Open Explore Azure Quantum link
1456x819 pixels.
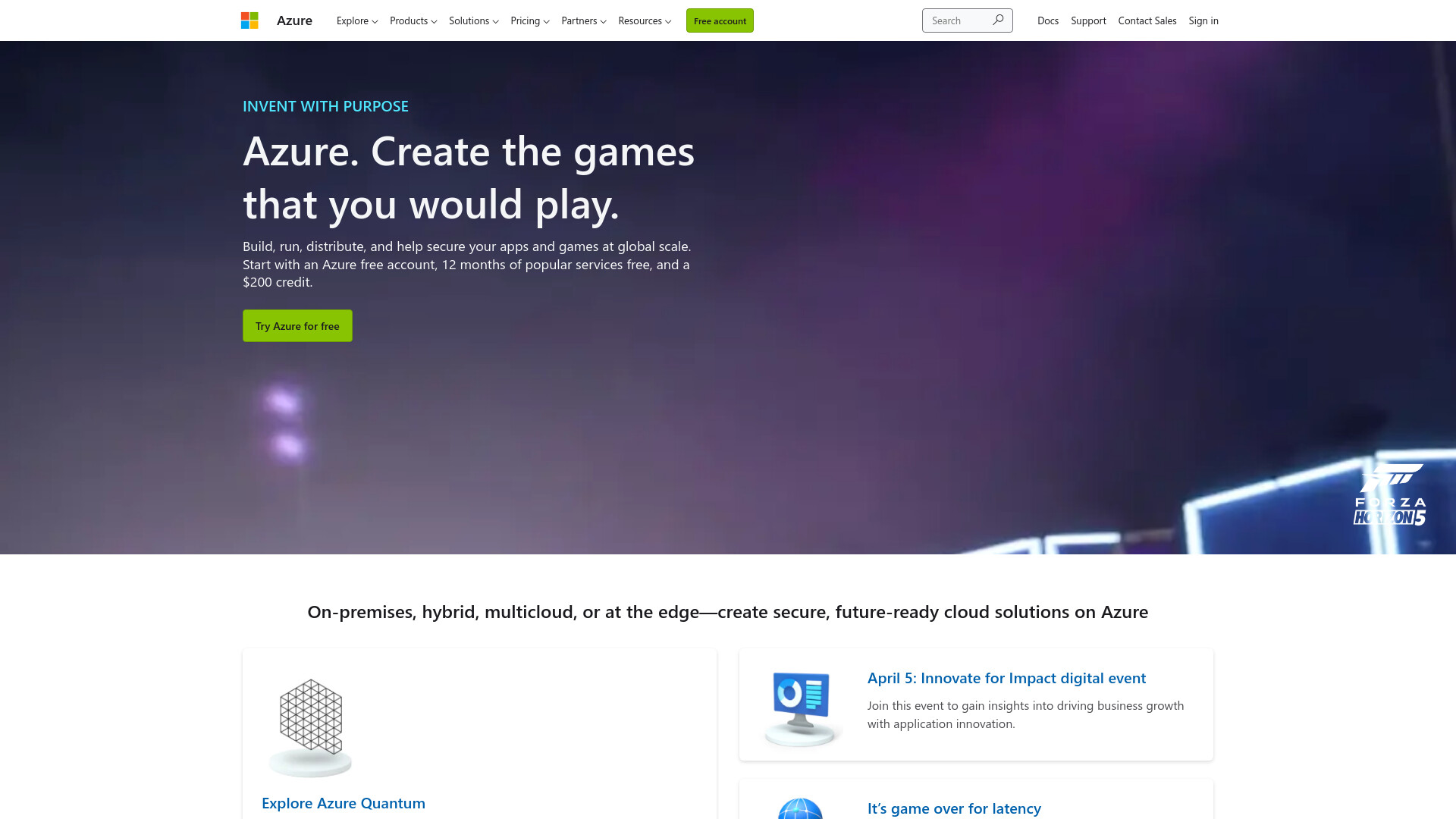344,803
